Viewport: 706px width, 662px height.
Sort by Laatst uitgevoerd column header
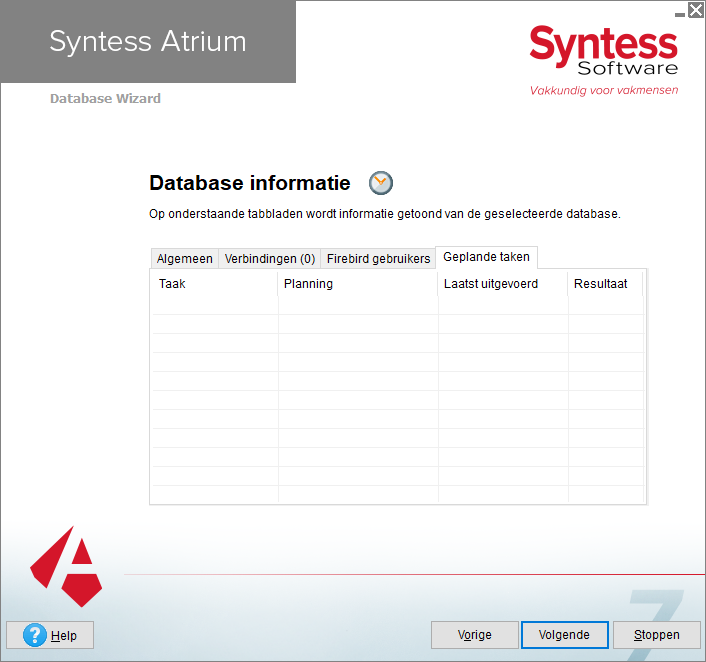(503, 284)
